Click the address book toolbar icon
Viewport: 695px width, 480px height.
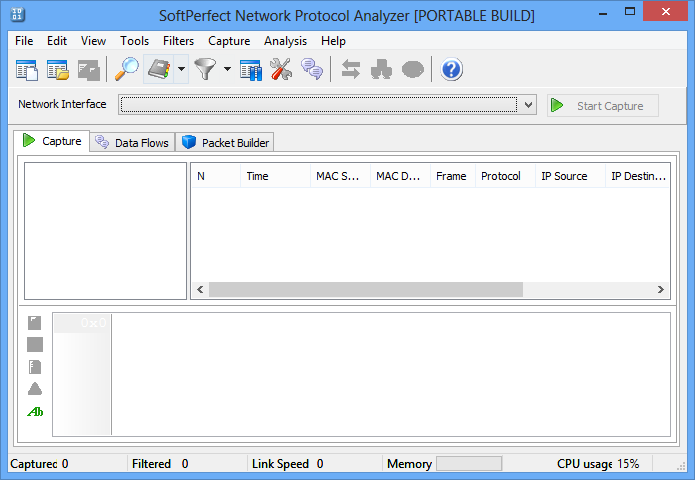[x=159, y=69]
